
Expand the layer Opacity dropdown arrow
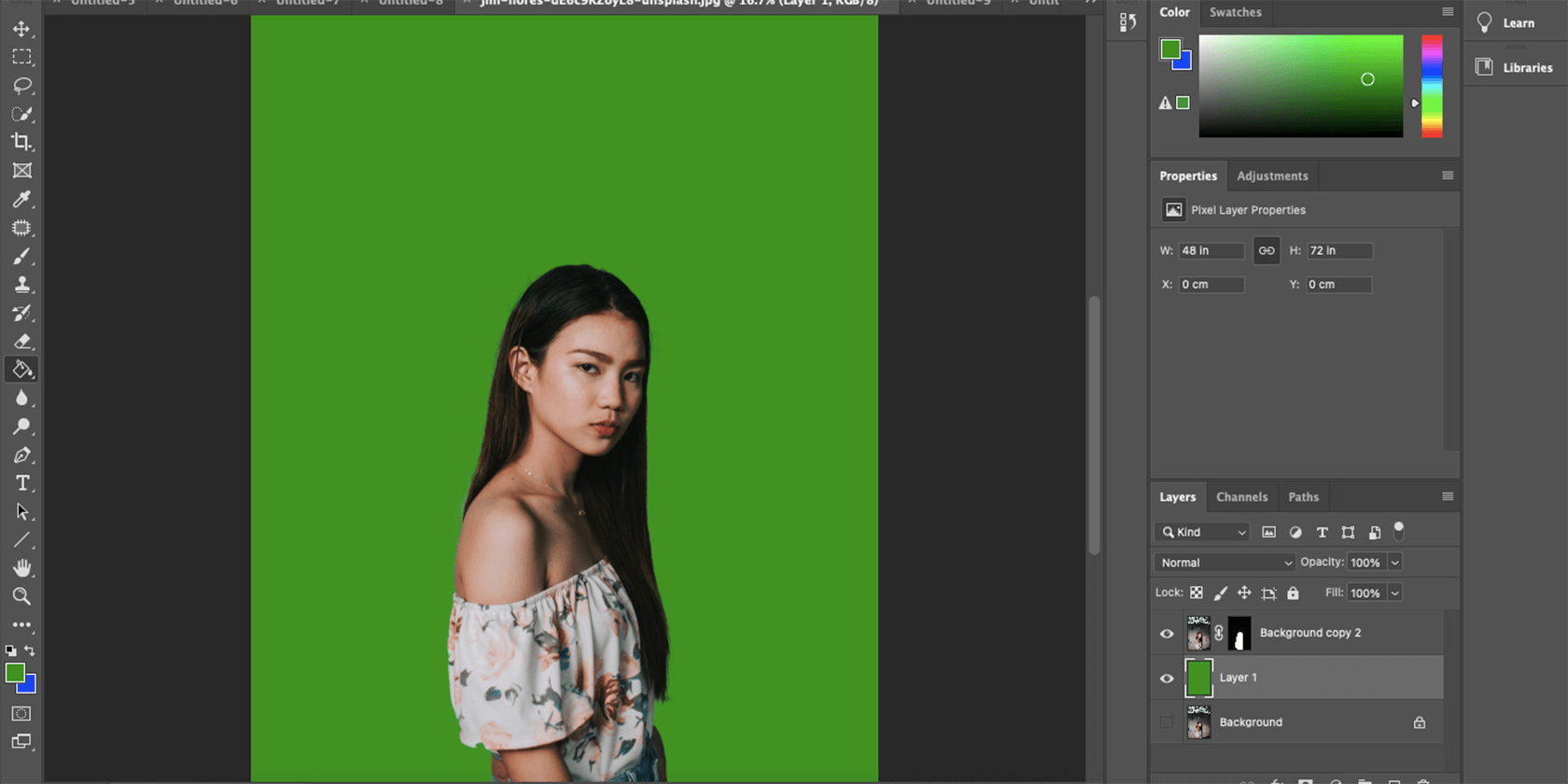pyautogui.click(x=1394, y=563)
